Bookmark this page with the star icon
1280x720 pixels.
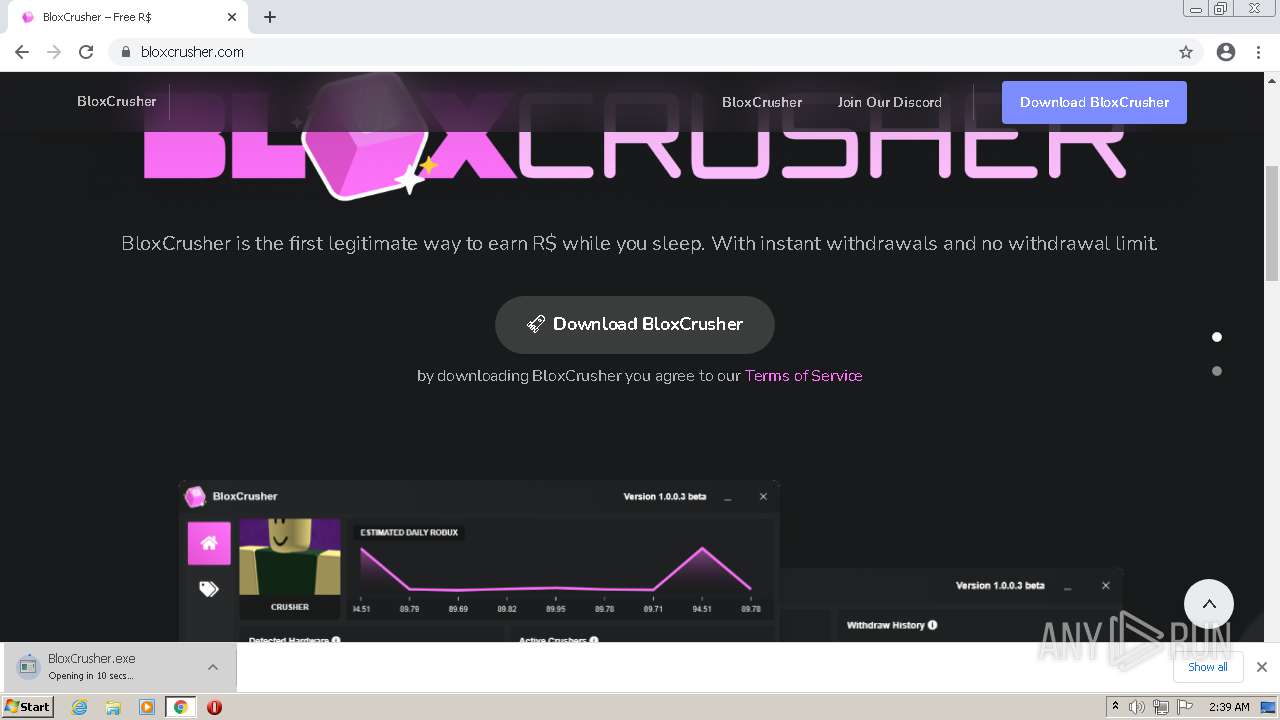[1186, 52]
